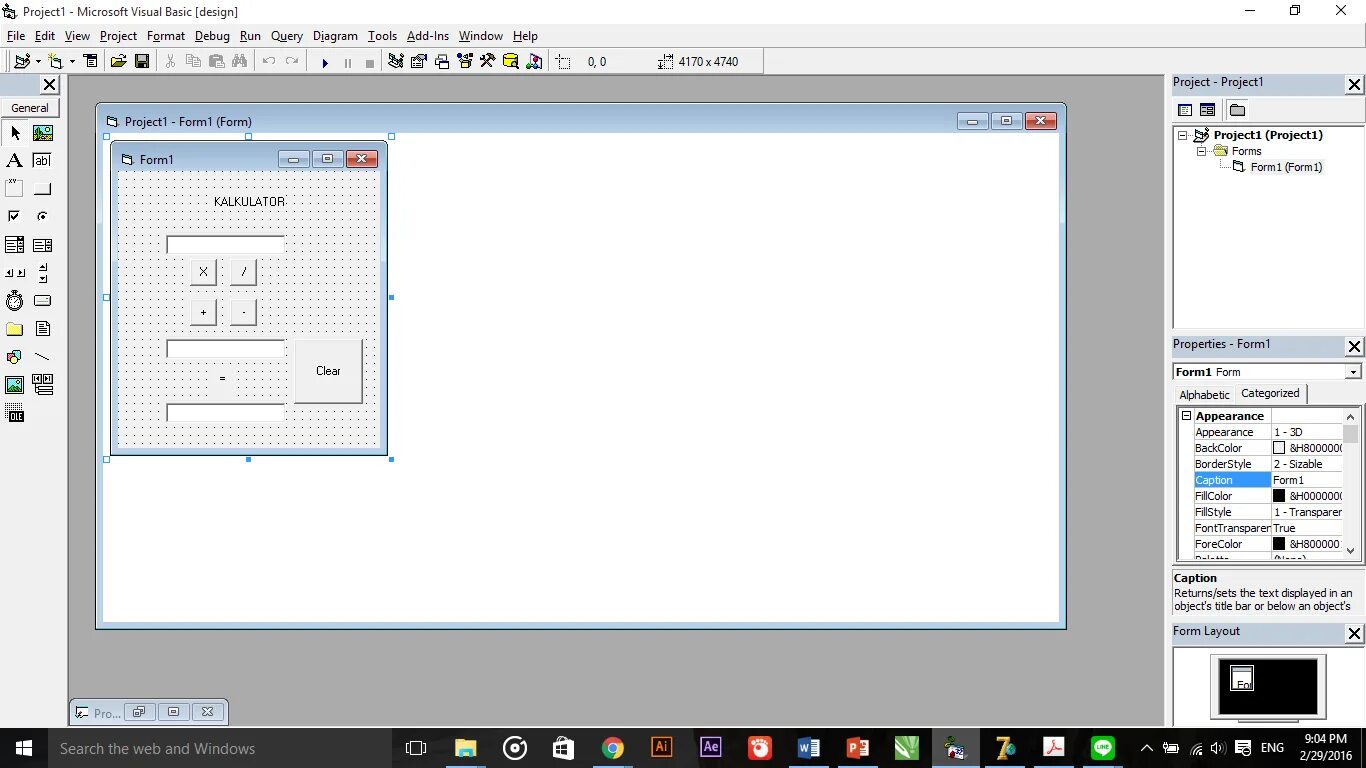This screenshot has height=768, width=1366.
Task: Select the DriveListBox control in the toolbox
Action: tap(43, 301)
